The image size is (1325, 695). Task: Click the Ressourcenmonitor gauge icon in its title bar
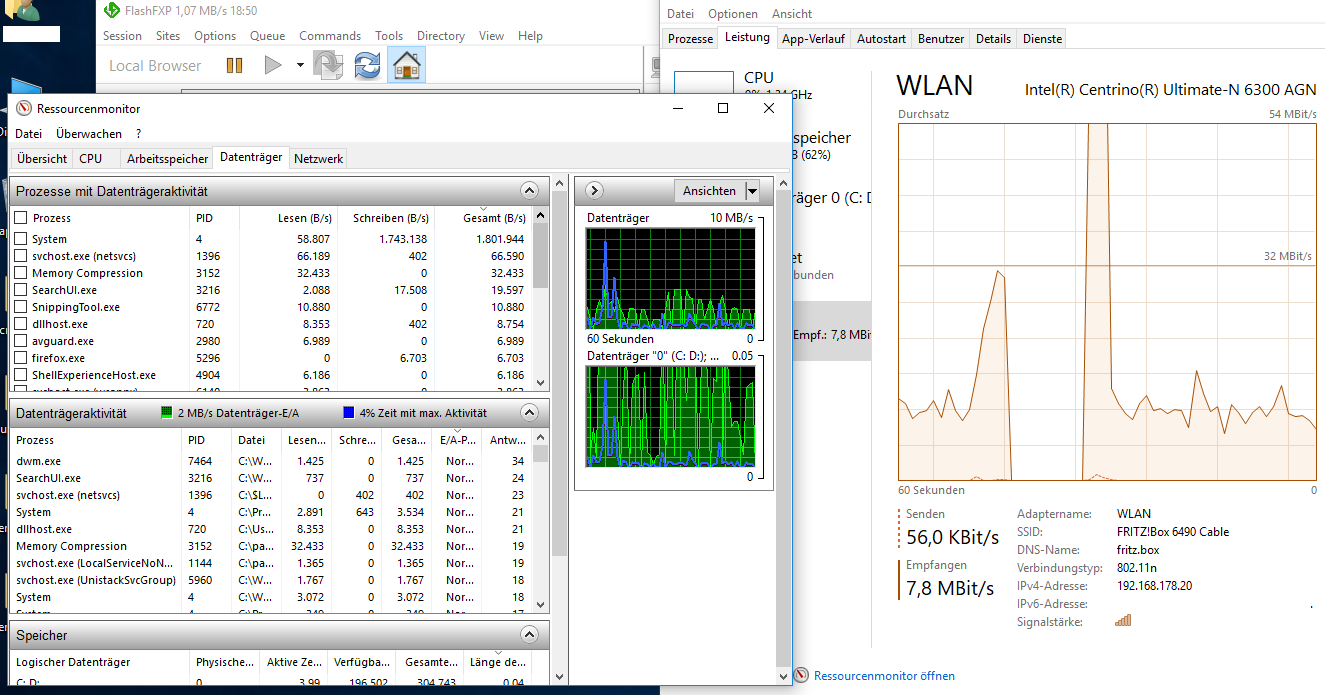coord(24,108)
